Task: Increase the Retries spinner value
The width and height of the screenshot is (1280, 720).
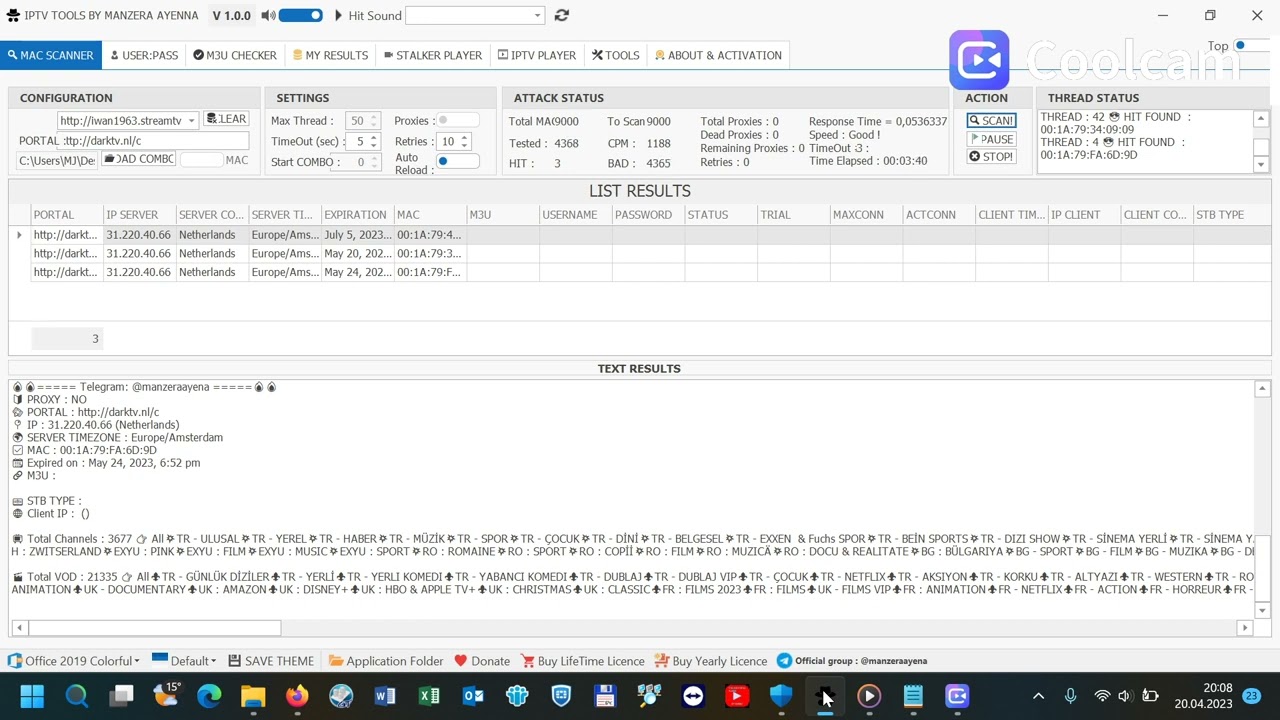Action: 464,138
